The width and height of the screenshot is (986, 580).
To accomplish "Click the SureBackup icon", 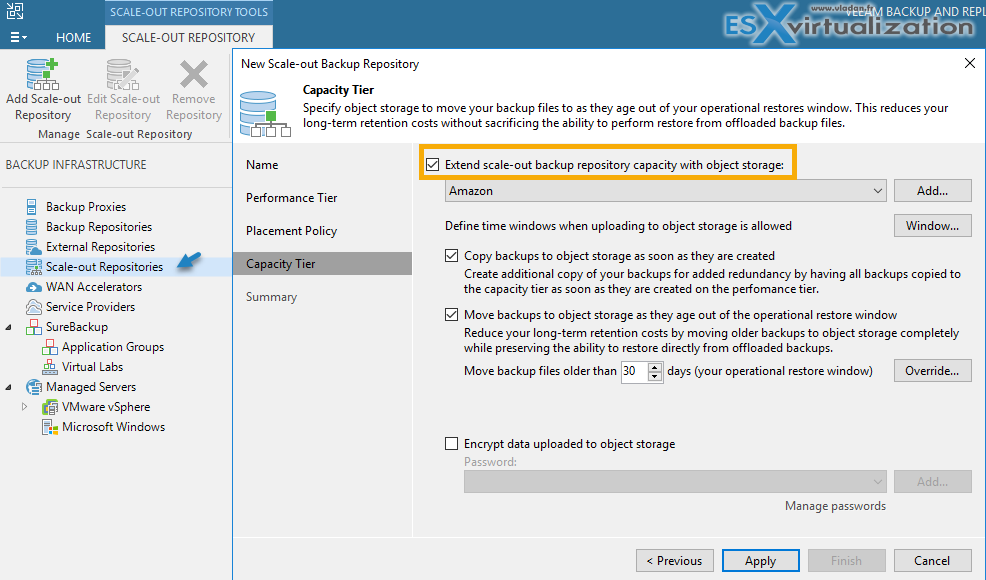I will point(33,327).
